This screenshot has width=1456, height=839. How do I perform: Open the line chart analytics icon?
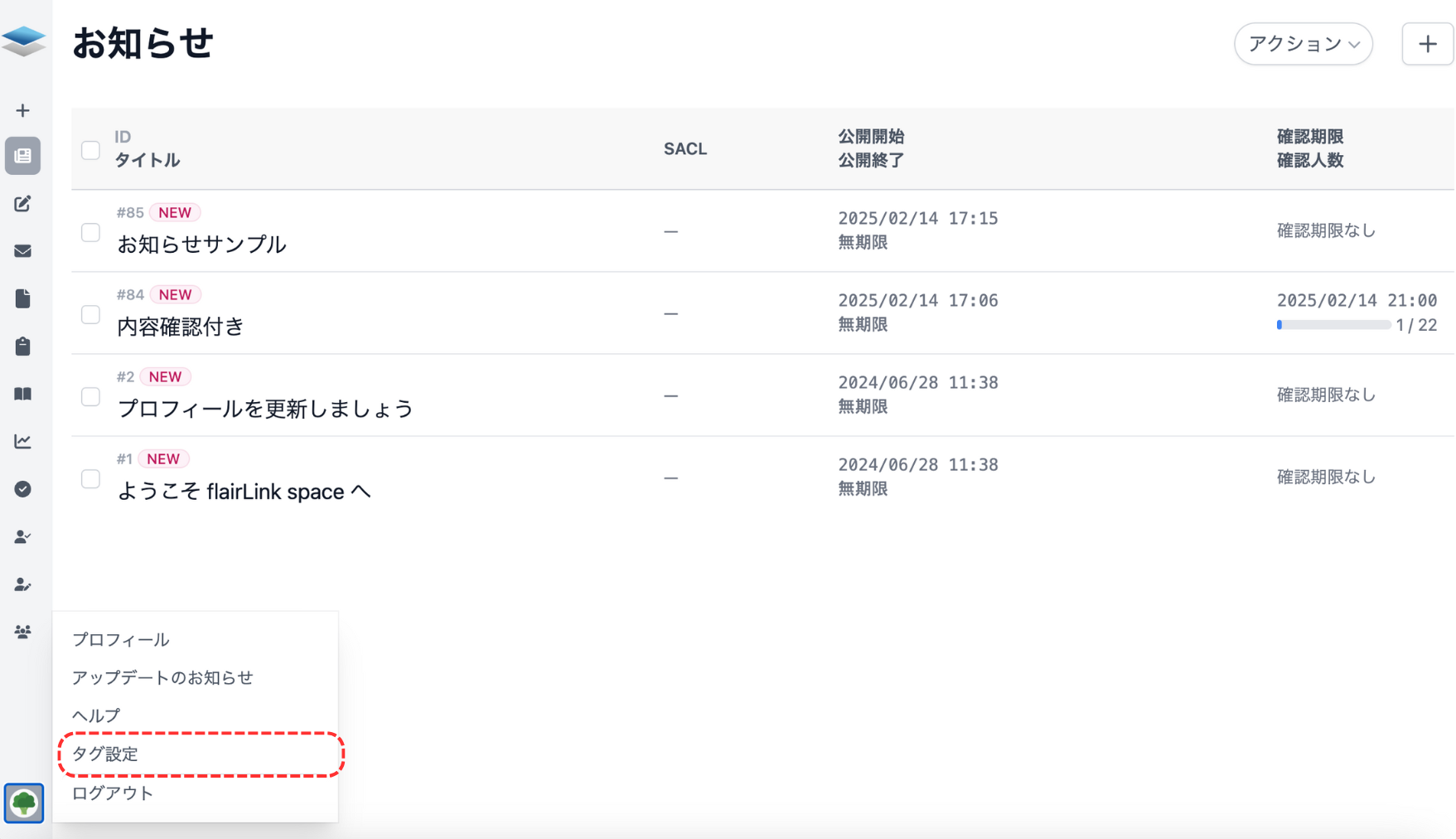pos(23,441)
